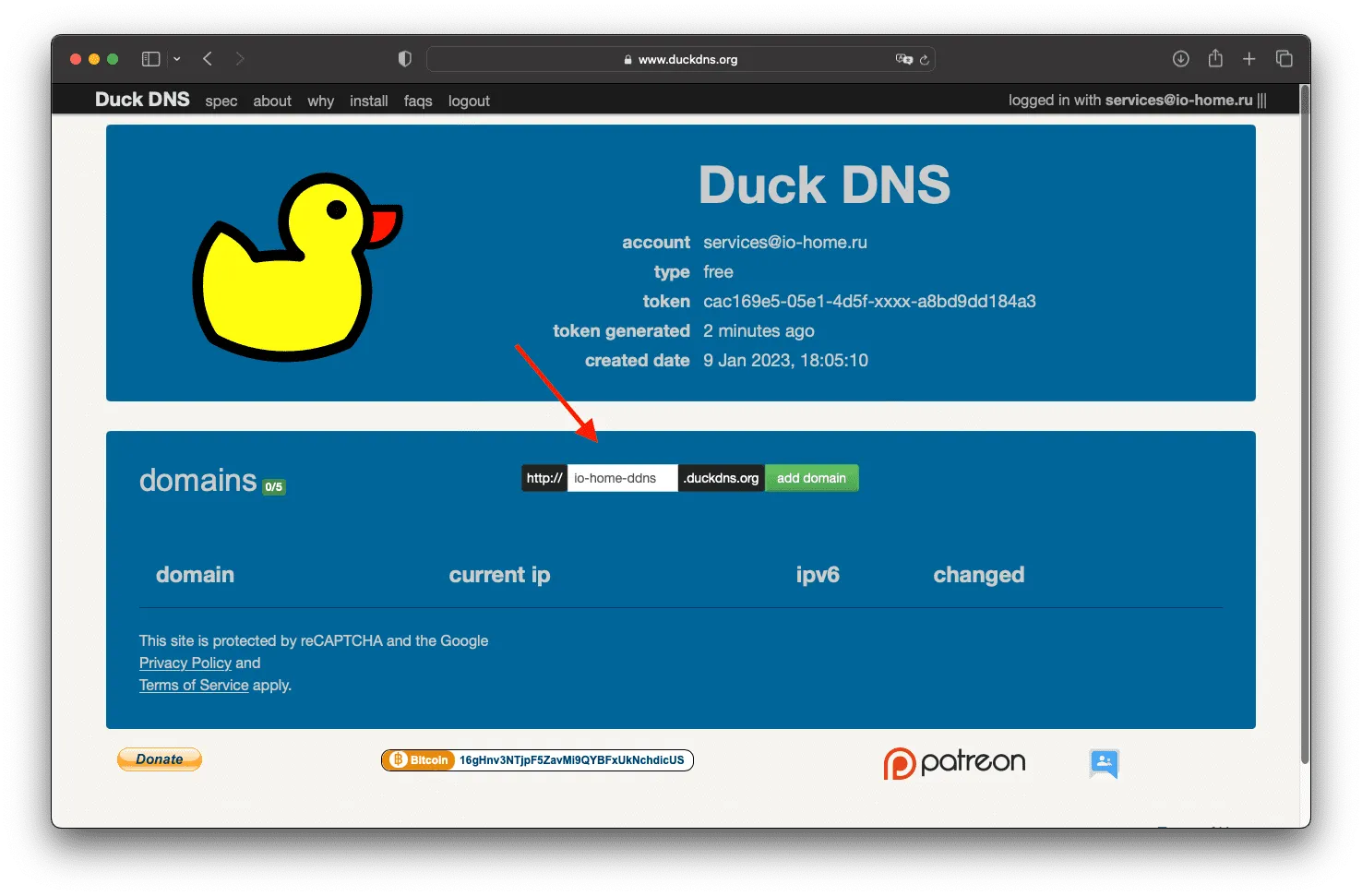Screen dimensions: 1362x896
Task: Reload the page with refresh icon
Action: tap(924, 59)
